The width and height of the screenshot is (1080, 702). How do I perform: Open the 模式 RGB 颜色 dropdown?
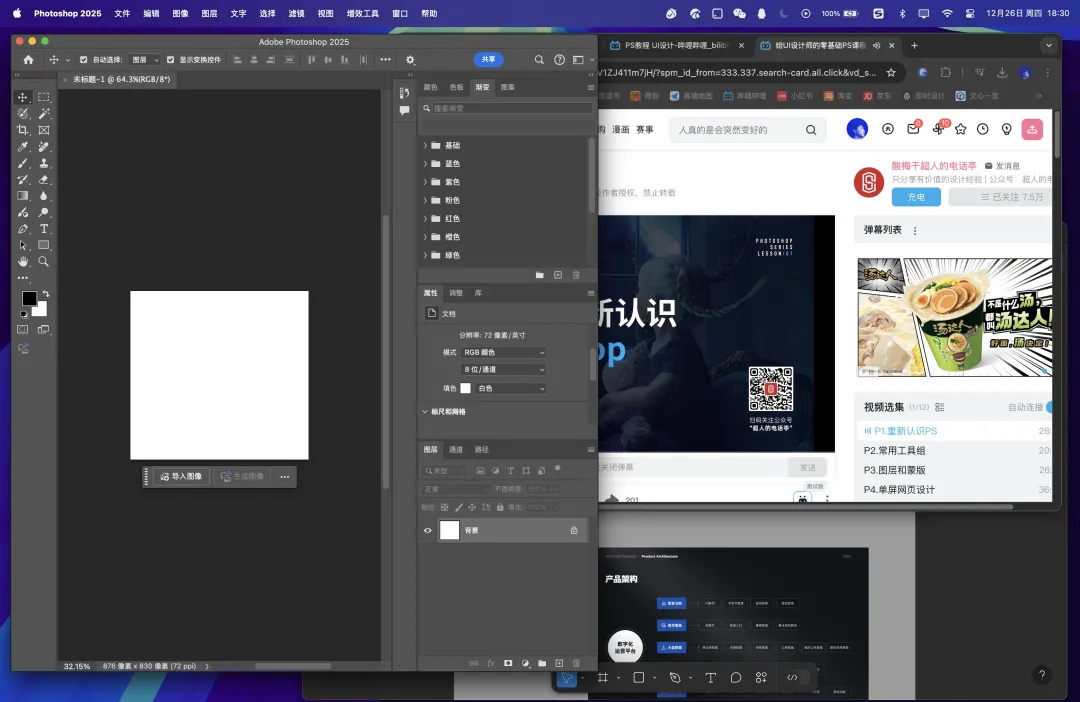[504, 353]
